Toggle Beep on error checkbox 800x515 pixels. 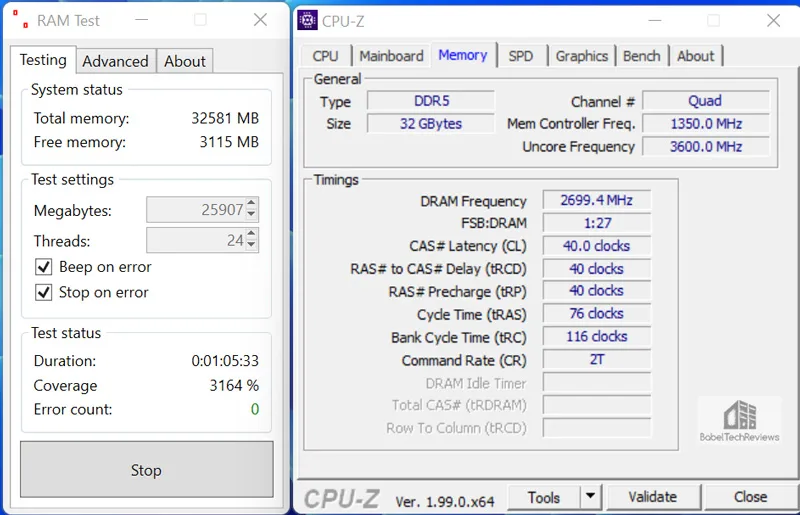point(43,266)
